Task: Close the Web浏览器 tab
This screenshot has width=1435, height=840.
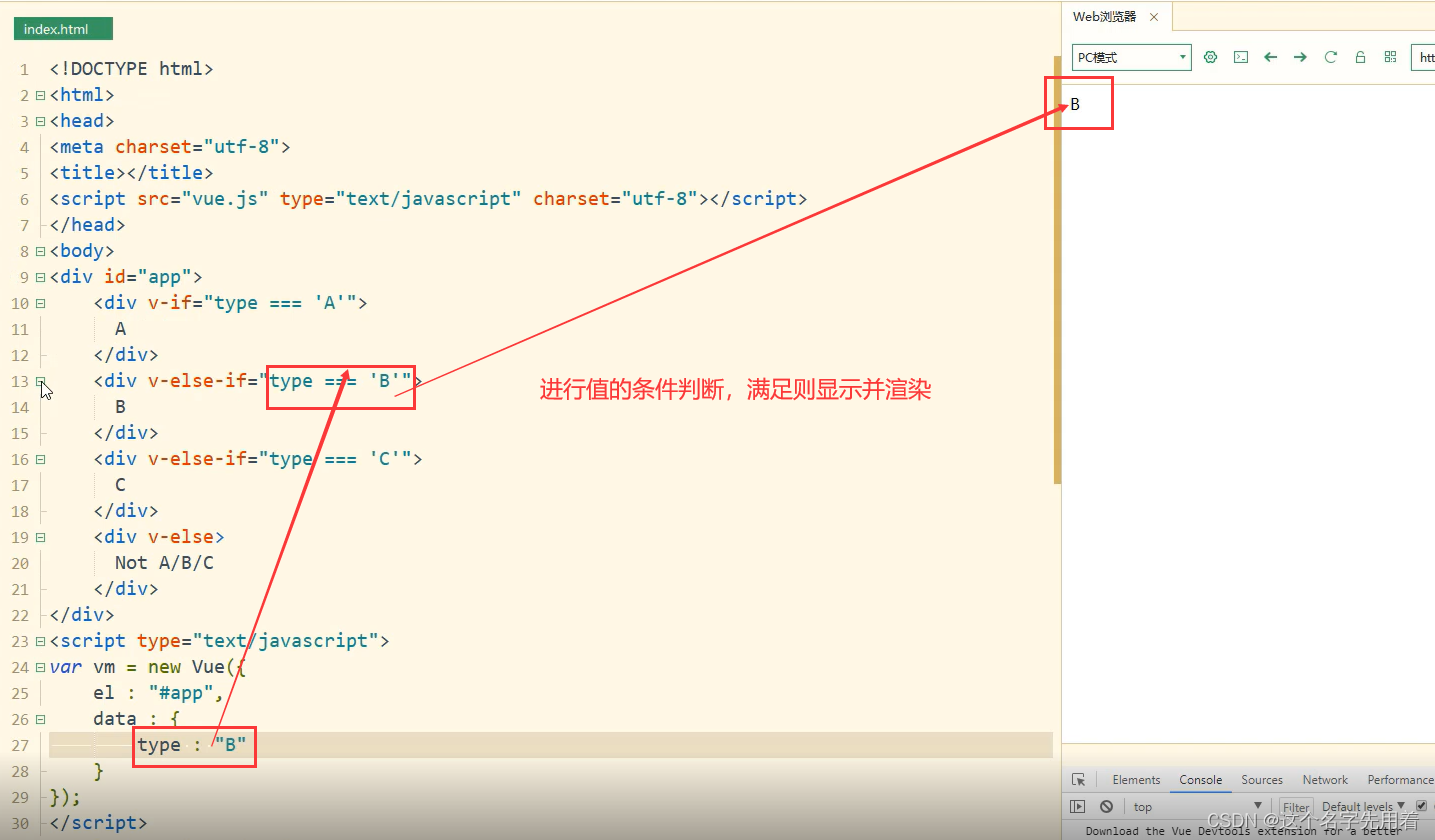Action: (x=1154, y=17)
